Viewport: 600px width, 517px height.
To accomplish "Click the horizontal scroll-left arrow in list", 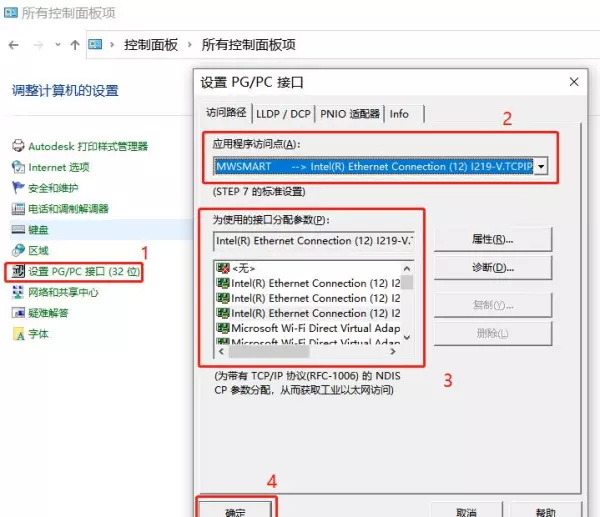I will pos(222,351).
